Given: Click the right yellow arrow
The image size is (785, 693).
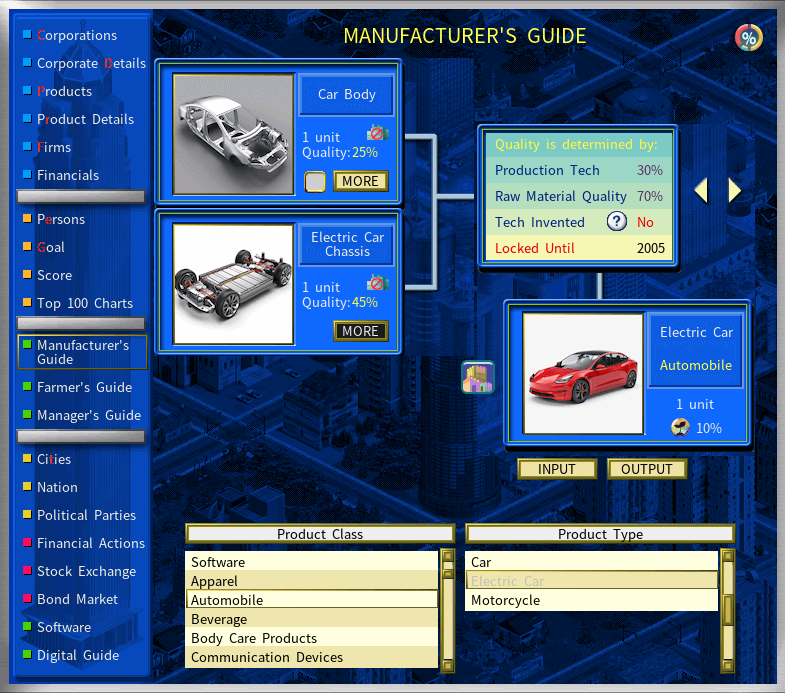Looking at the screenshot, I should (734, 190).
